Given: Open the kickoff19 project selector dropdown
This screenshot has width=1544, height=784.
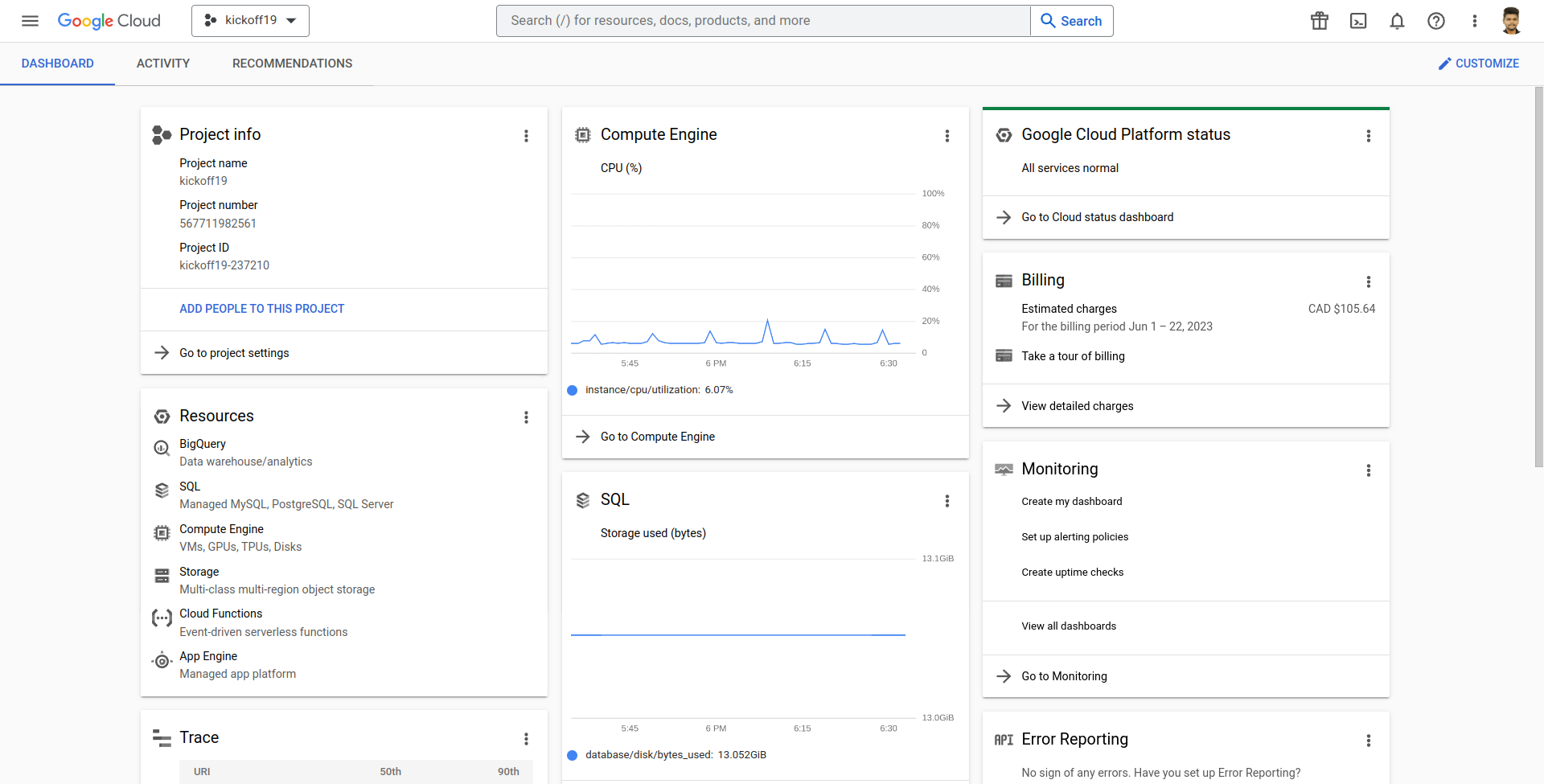Looking at the screenshot, I should tap(250, 21).
